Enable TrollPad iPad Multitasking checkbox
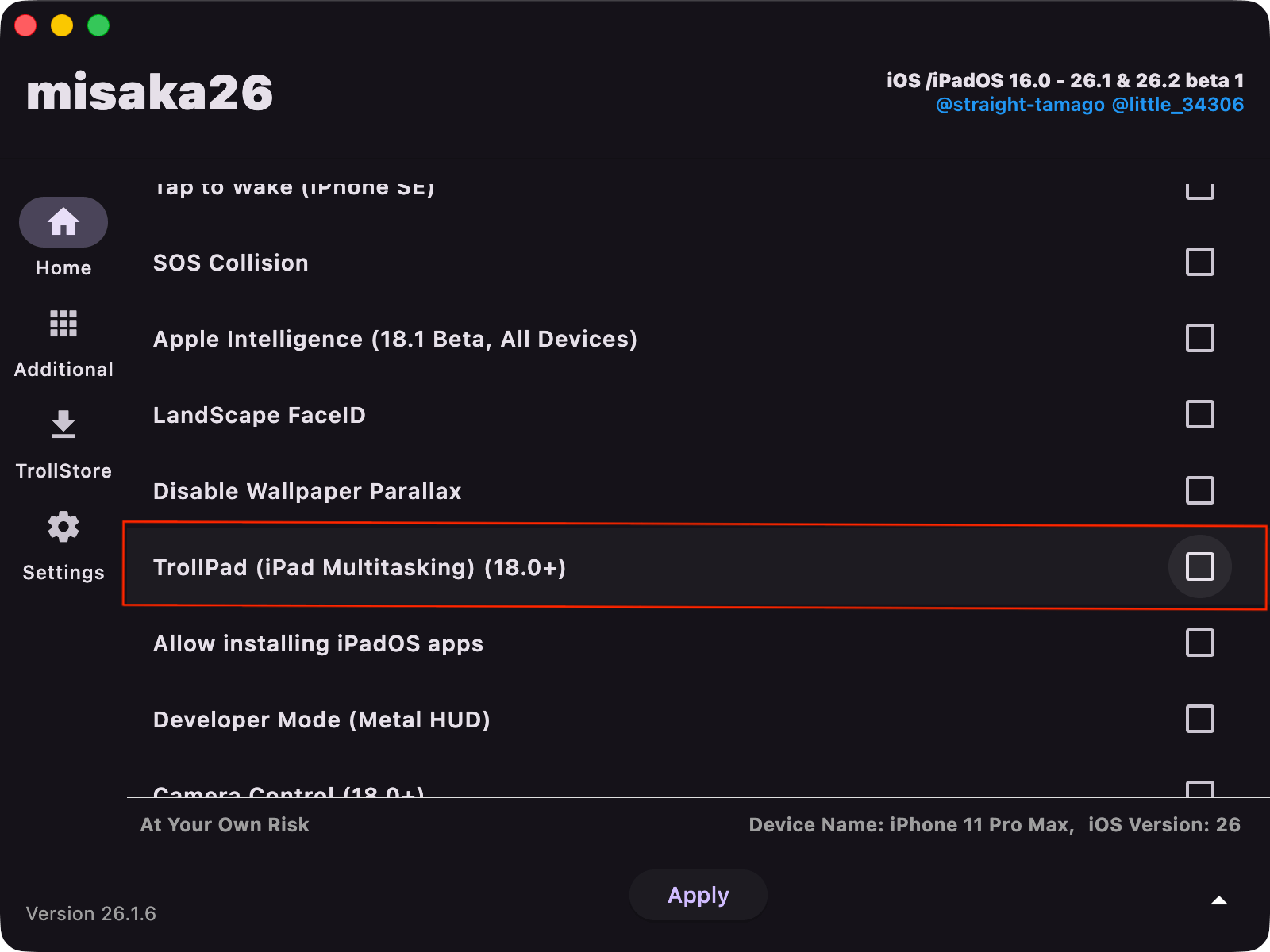 tap(1199, 566)
